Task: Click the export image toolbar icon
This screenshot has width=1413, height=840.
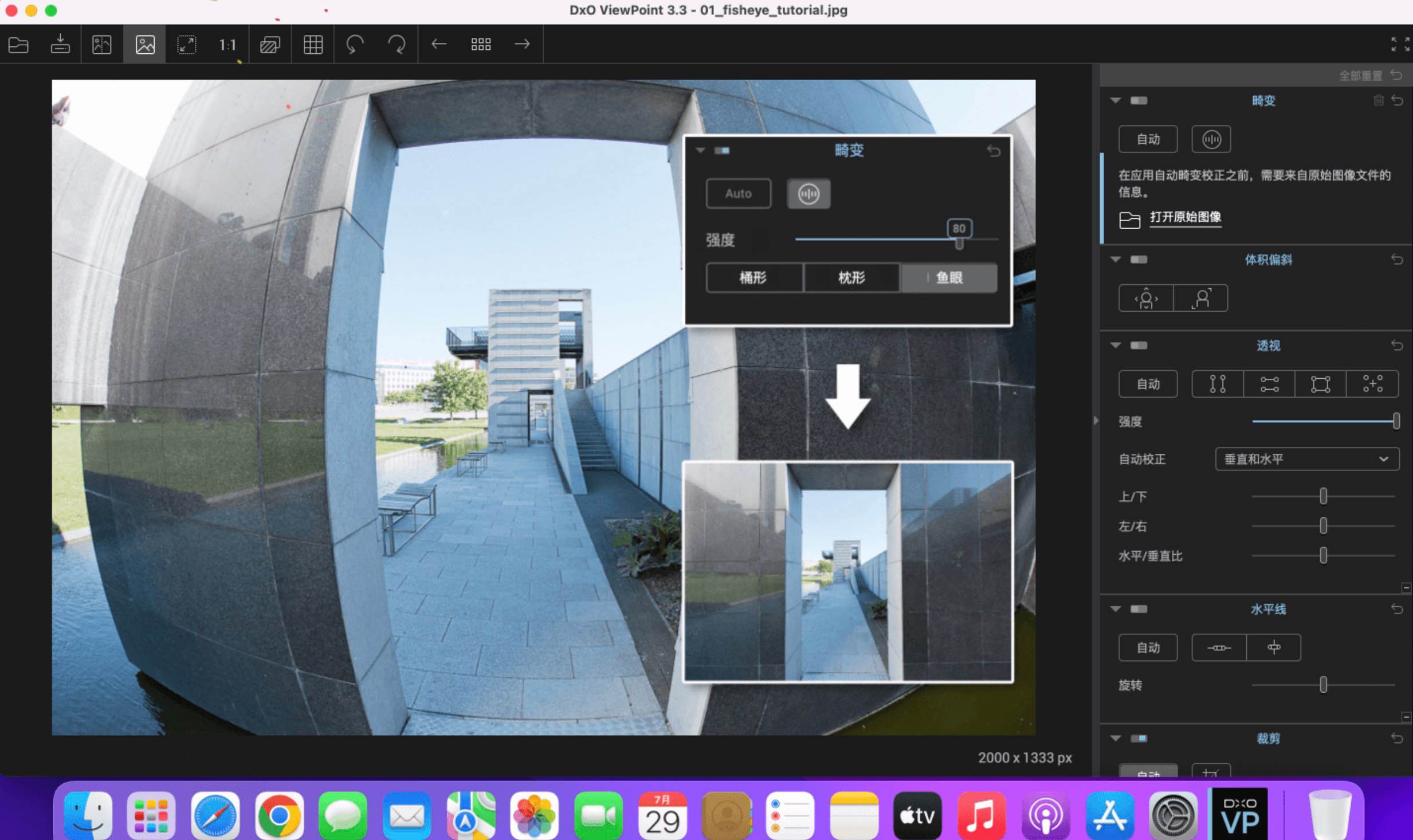Action: (x=60, y=44)
